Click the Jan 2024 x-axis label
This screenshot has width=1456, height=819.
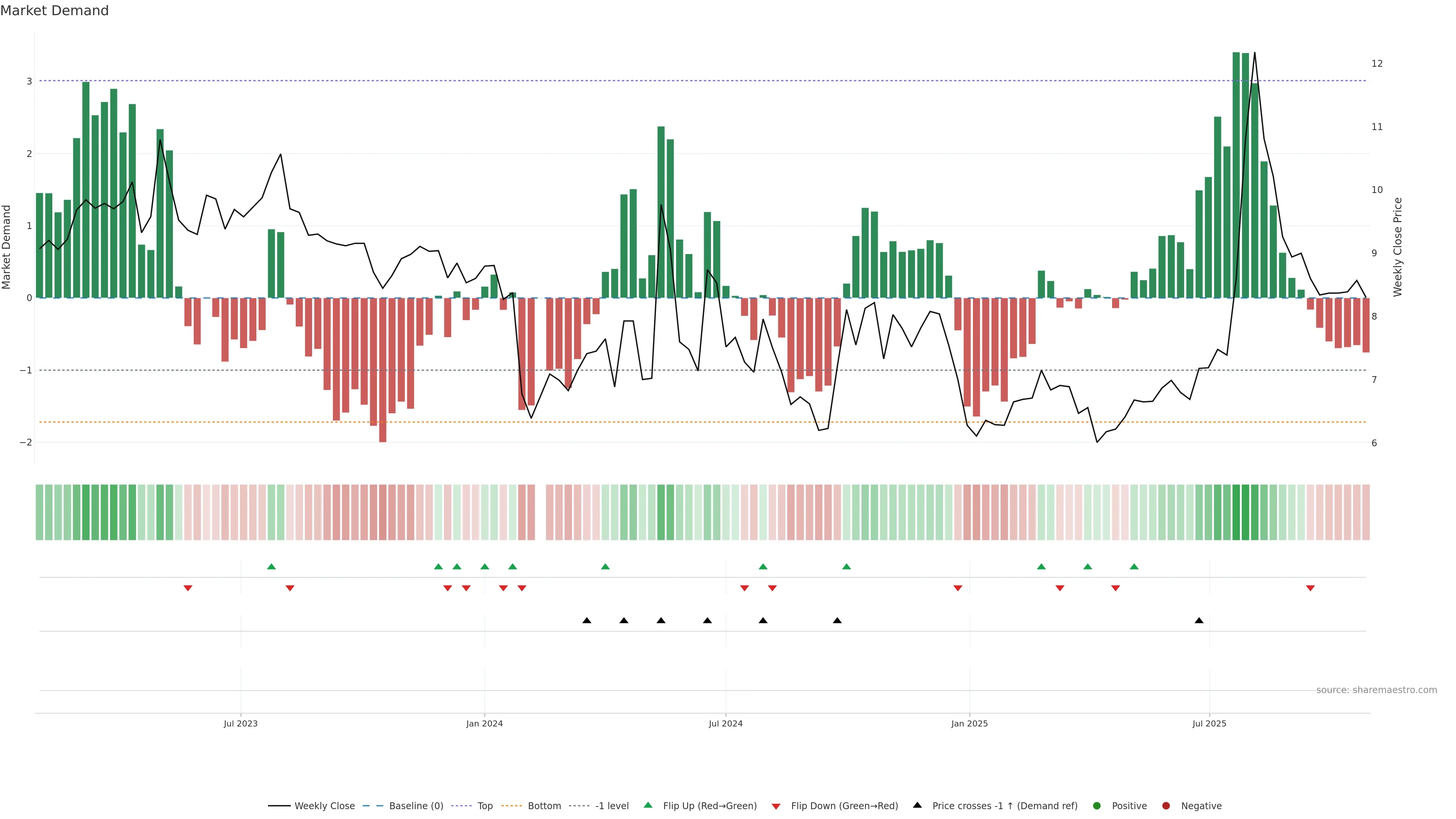(485, 723)
